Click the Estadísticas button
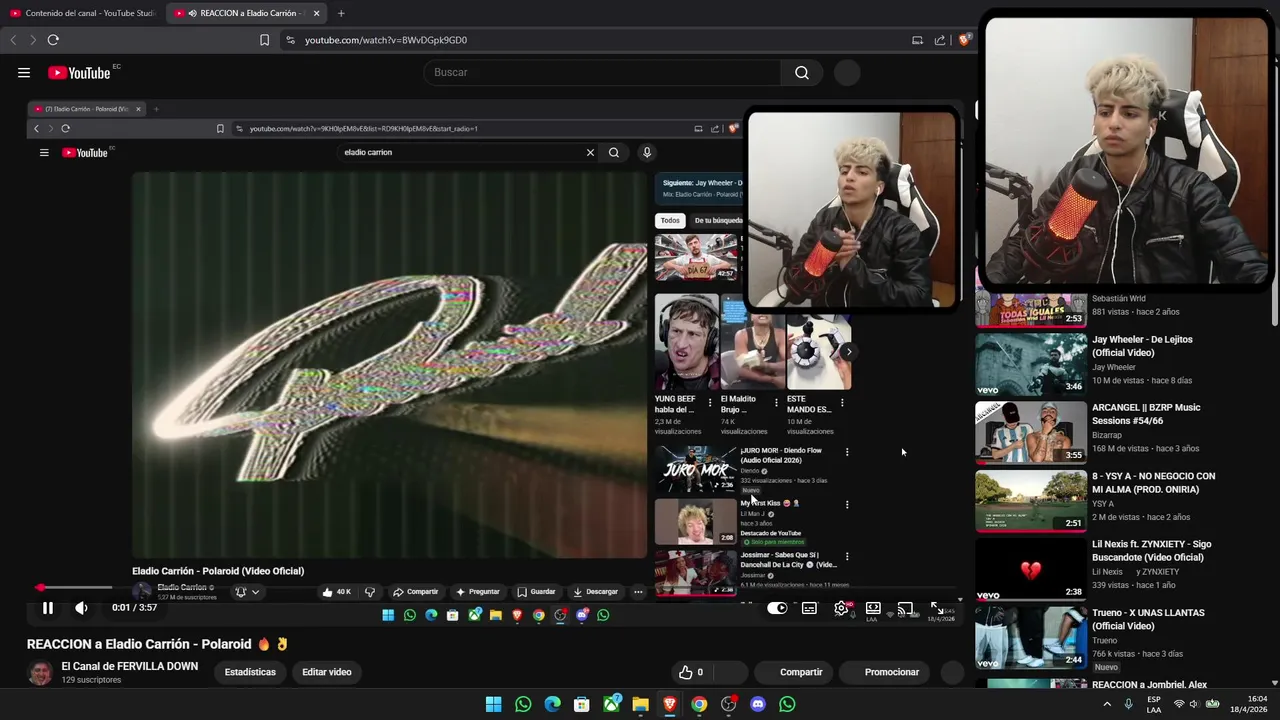The image size is (1280, 720). click(250, 672)
